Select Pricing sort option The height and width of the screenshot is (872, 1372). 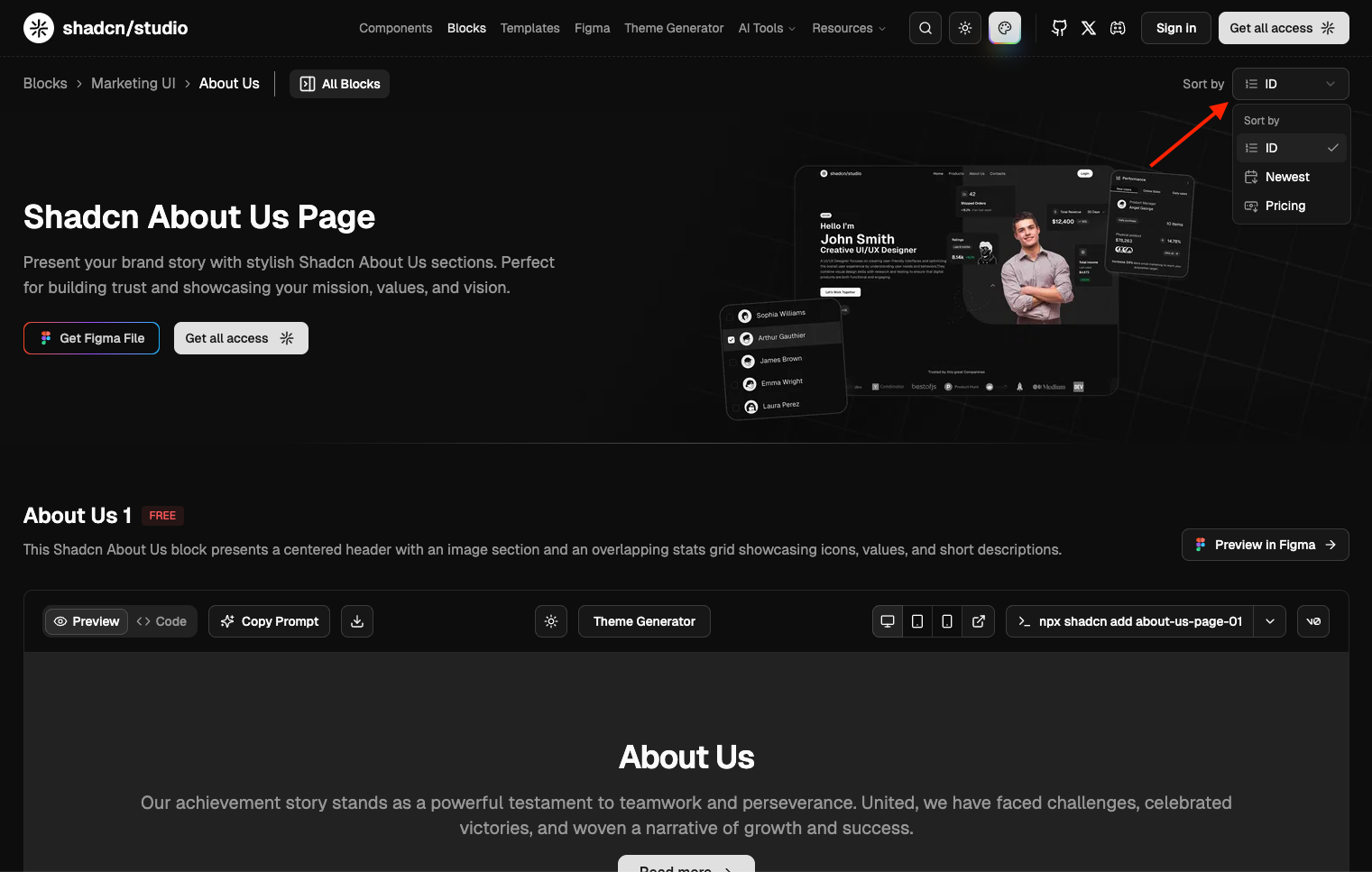[1285, 206]
